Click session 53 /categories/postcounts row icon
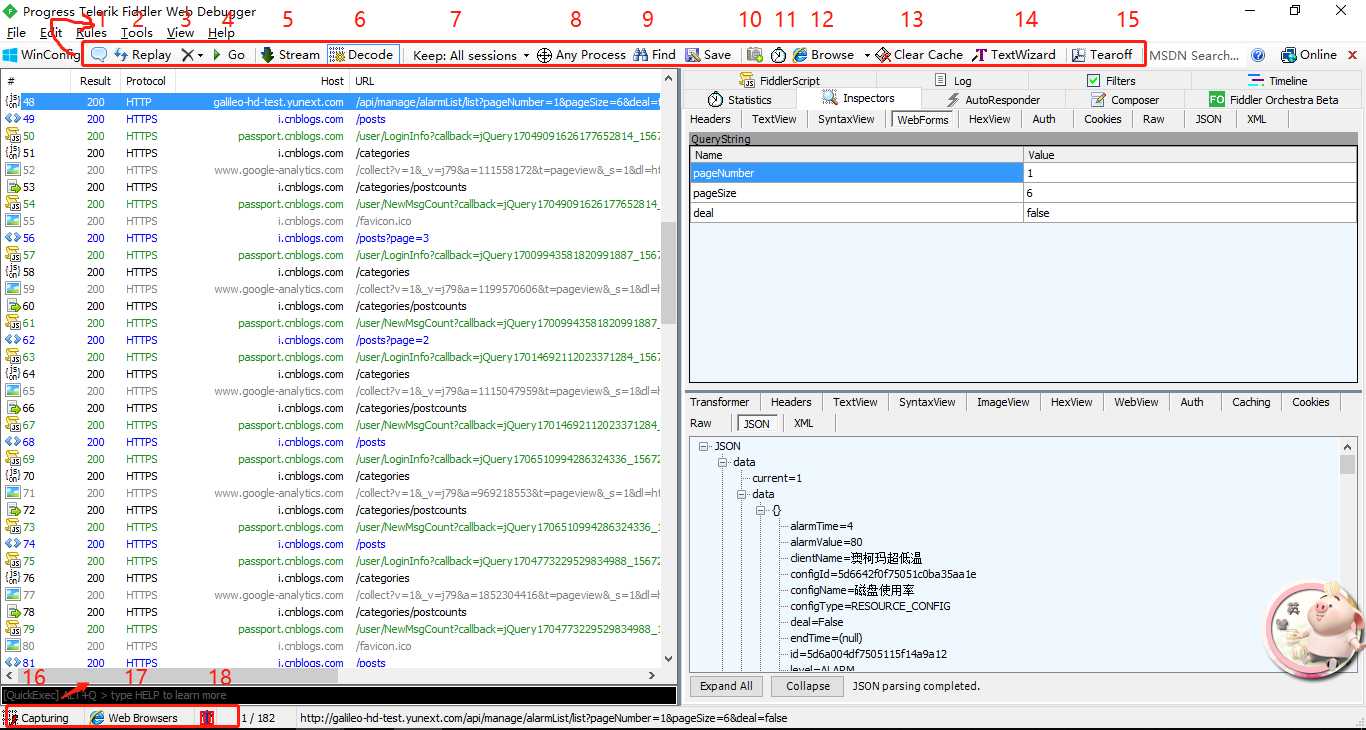The height and width of the screenshot is (730, 1366). [13, 187]
